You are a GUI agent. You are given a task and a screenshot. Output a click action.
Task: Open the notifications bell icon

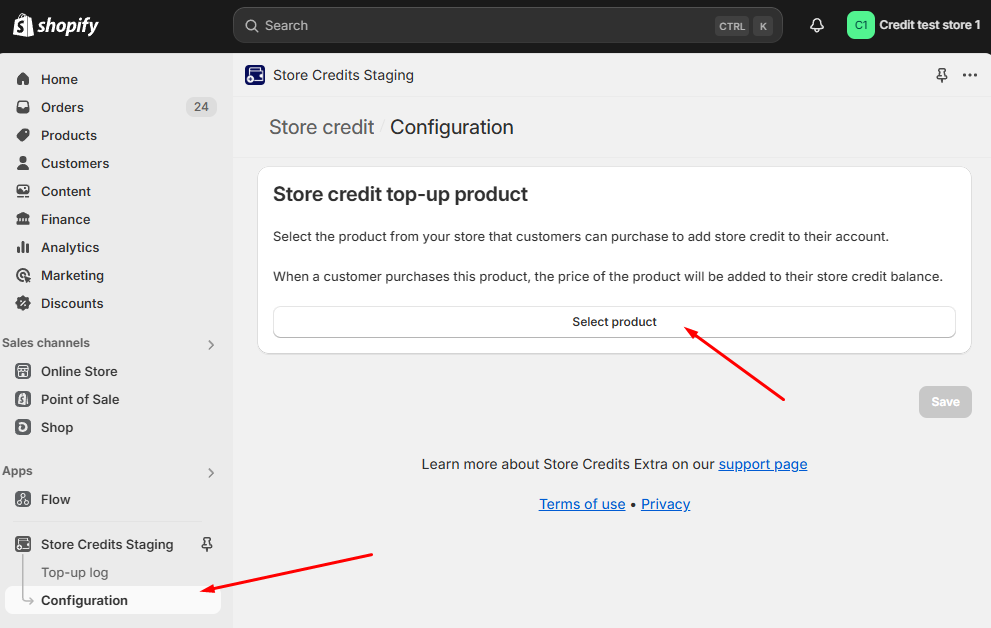tap(817, 25)
